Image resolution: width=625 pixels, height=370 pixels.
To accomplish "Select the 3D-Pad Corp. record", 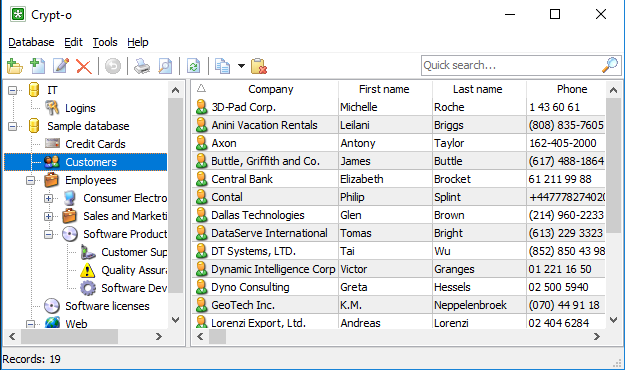I will coord(399,107).
